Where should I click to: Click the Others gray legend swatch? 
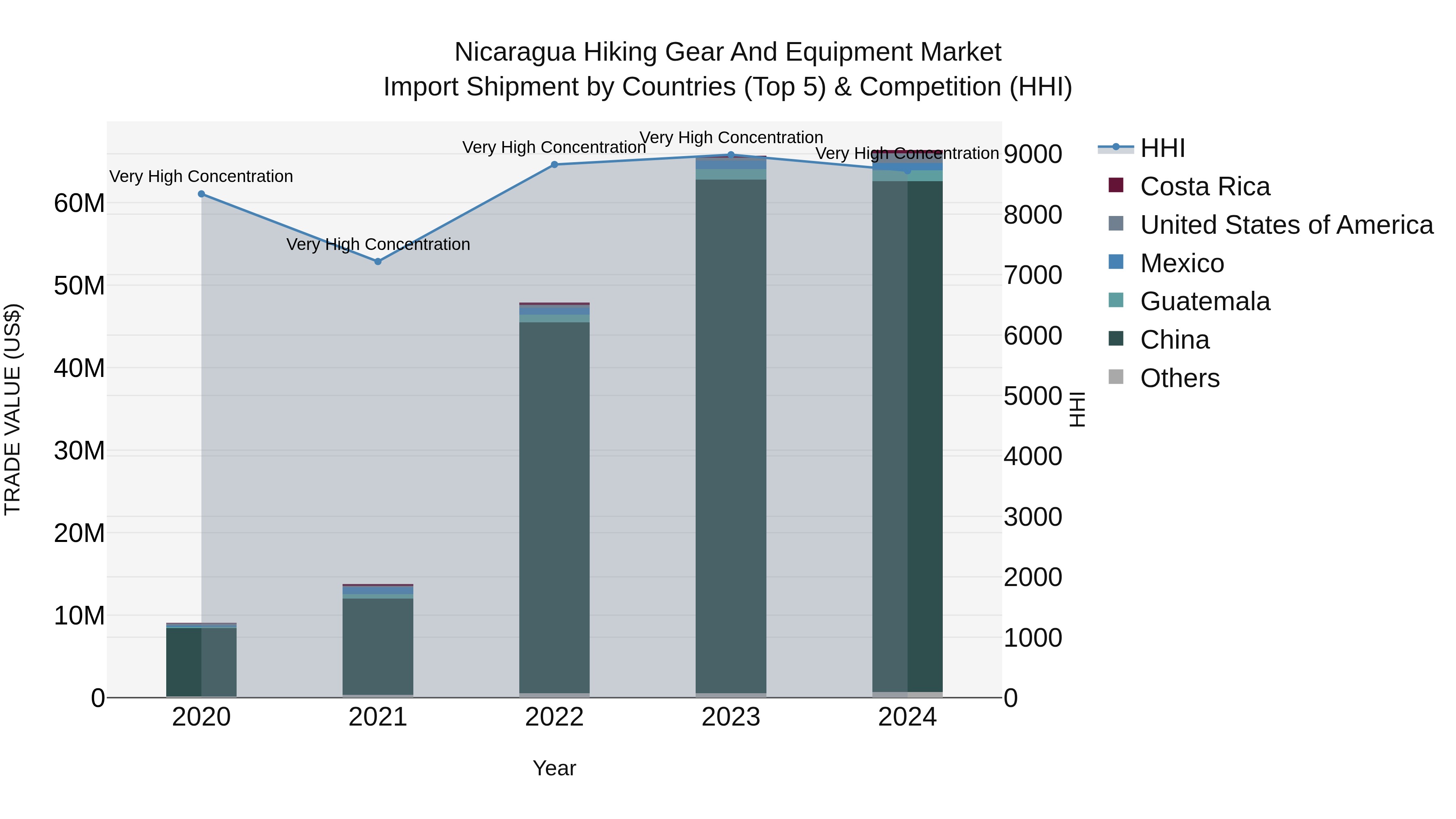pyautogui.click(x=1116, y=377)
